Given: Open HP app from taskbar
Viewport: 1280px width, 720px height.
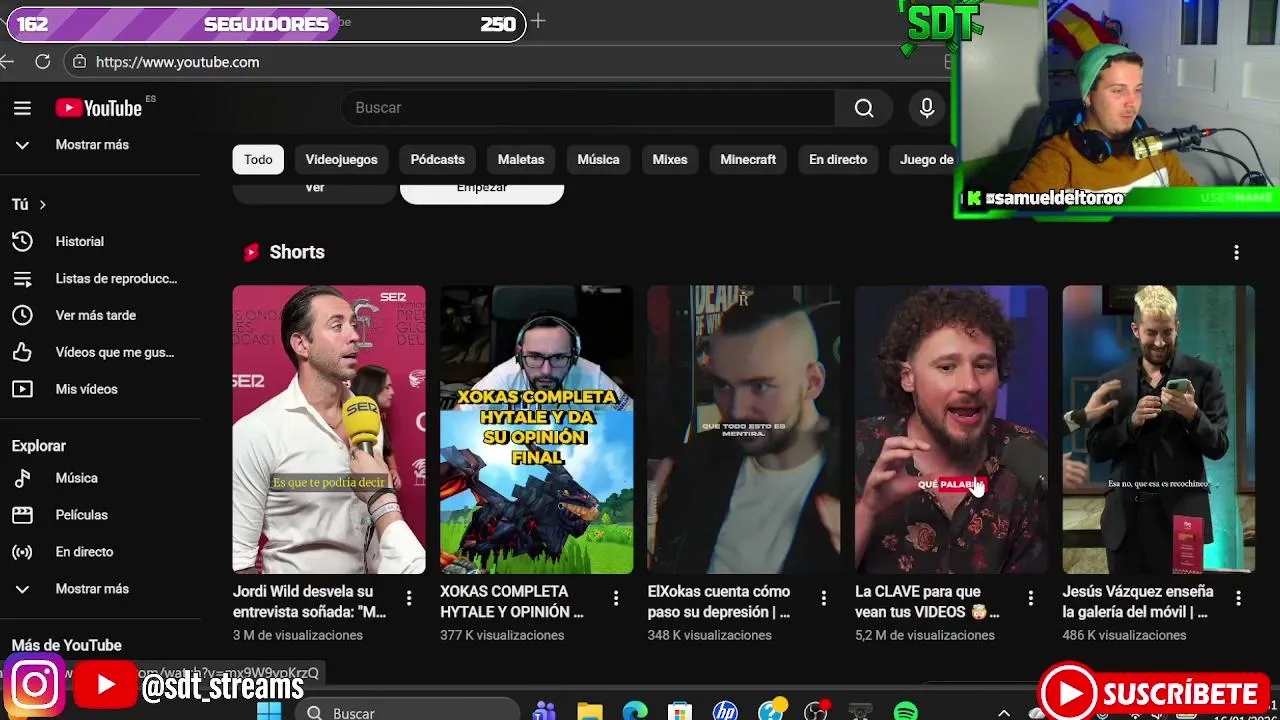Looking at the screenshot, I should [725, 712].
